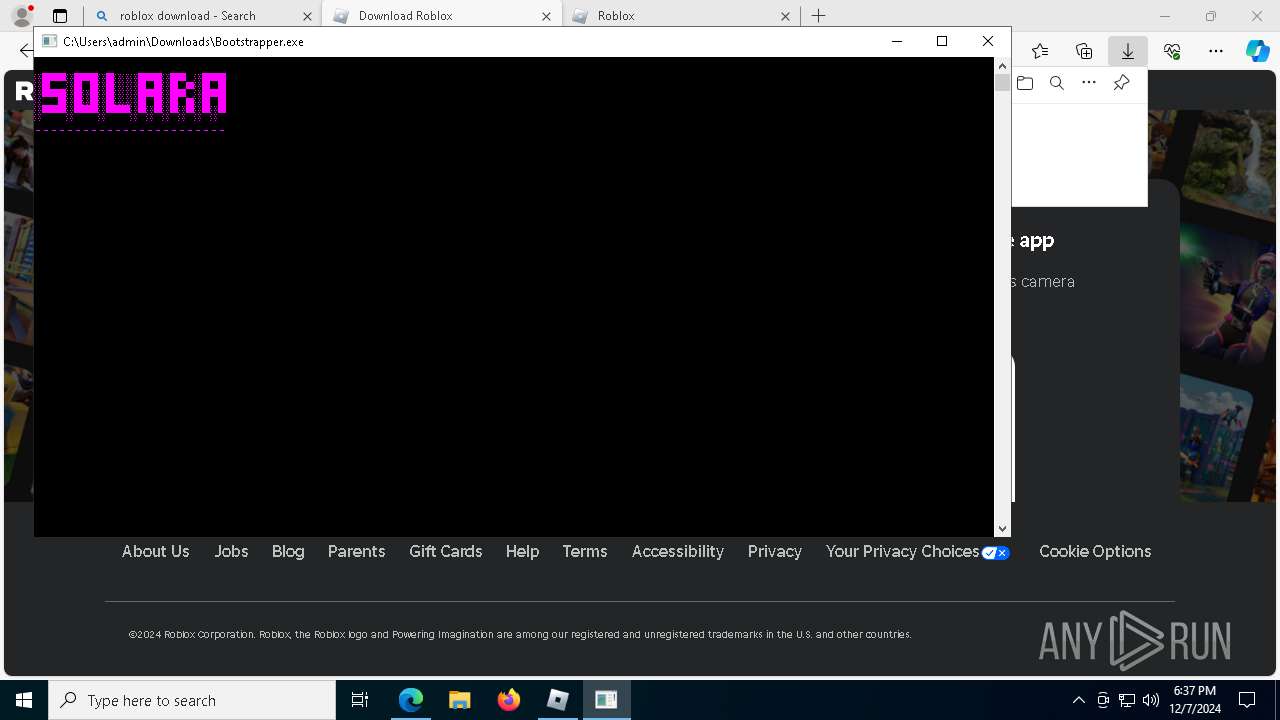Open the Edge Collections icon
This screenshot has height=720, width=1280.
pyautogui.click(x=1084, y=51)
